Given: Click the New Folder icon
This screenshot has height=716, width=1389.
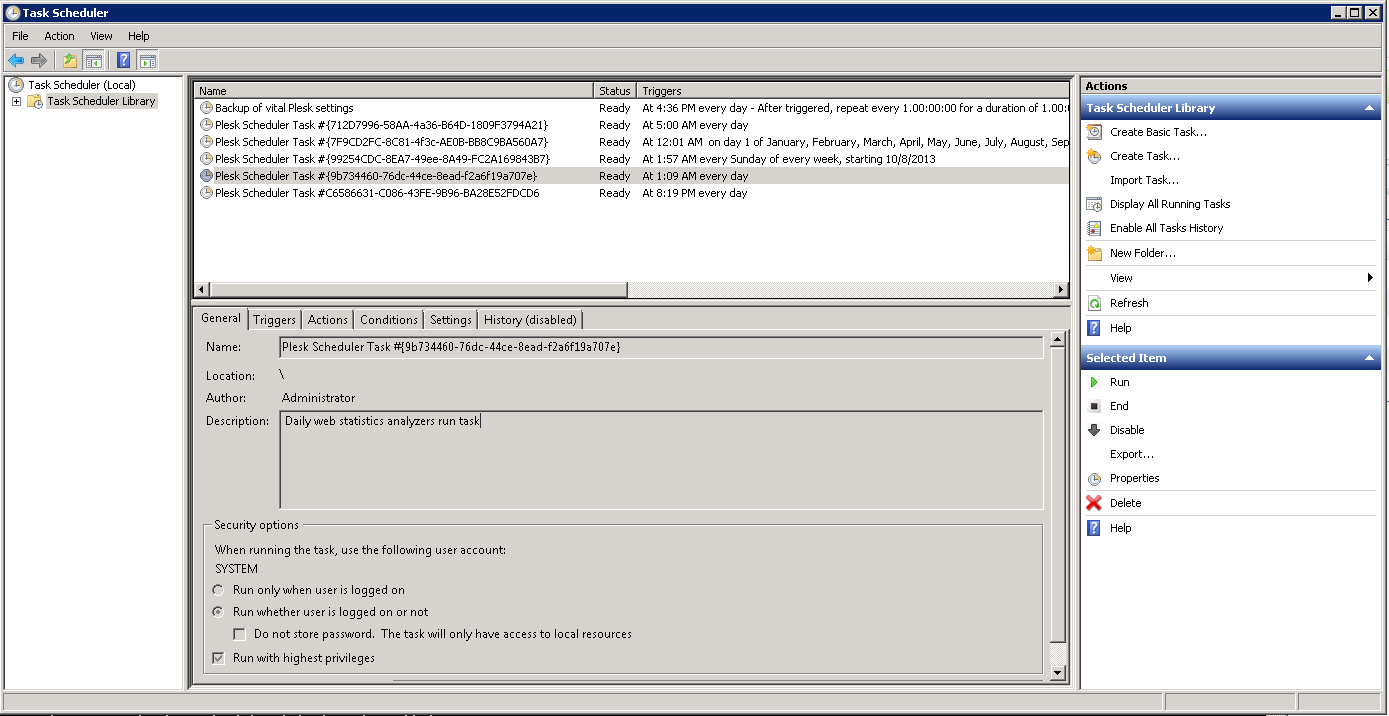Looking at the screenshot, I should 1094,253.
